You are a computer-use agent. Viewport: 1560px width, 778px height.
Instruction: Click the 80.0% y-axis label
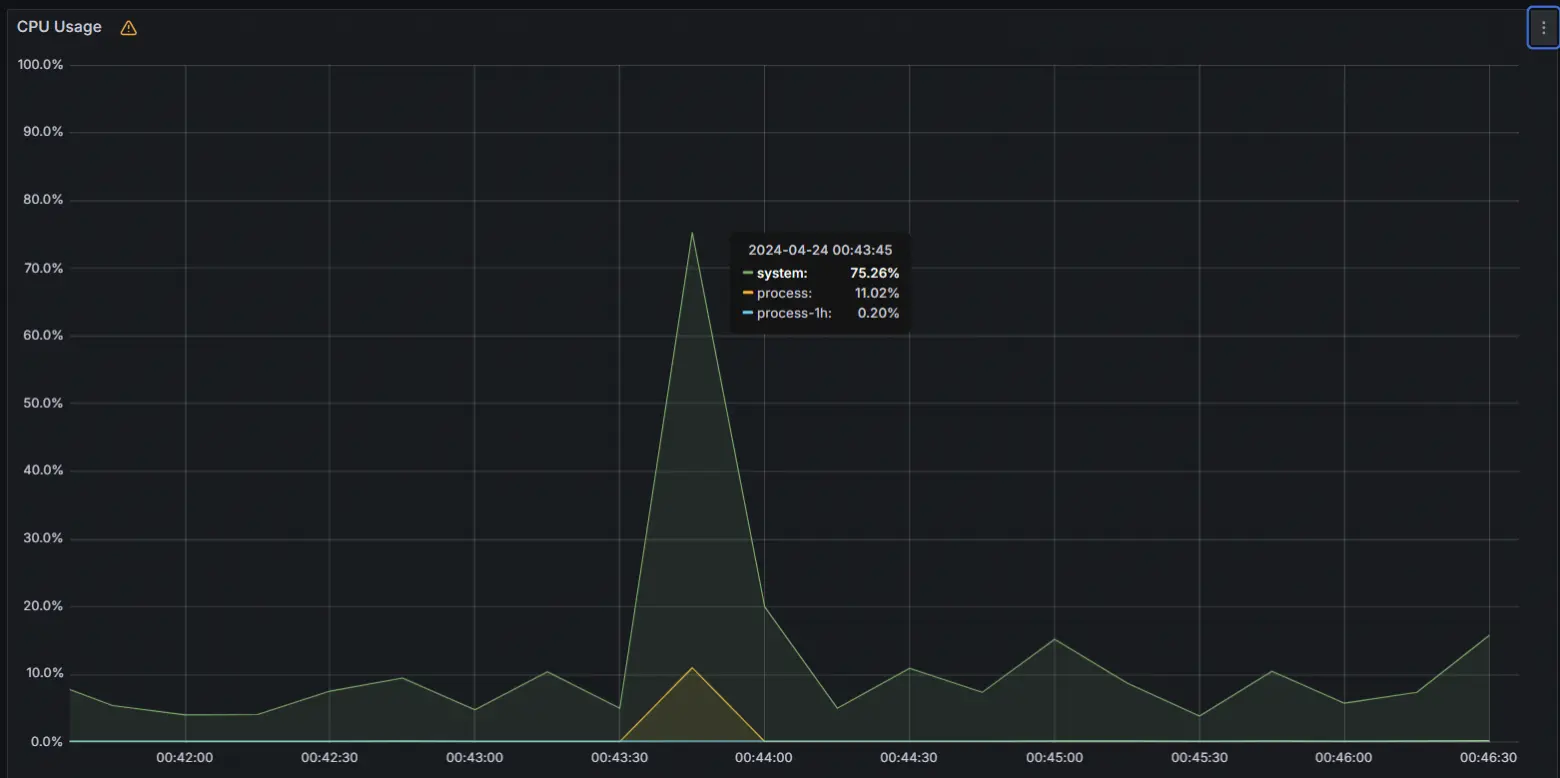pyautogui.click(x=43, y=200)
